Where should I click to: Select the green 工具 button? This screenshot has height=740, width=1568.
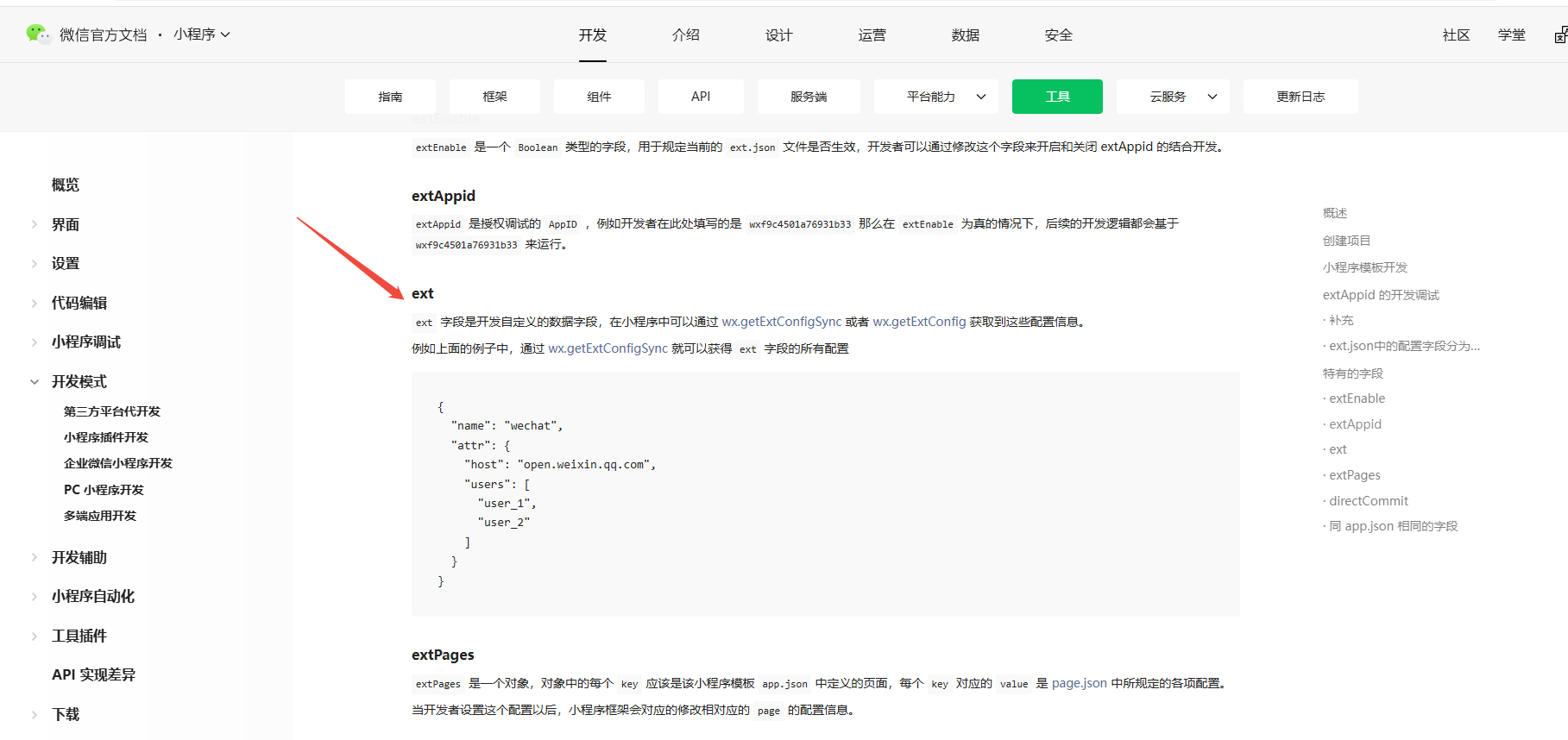(x=1057, y=97)
